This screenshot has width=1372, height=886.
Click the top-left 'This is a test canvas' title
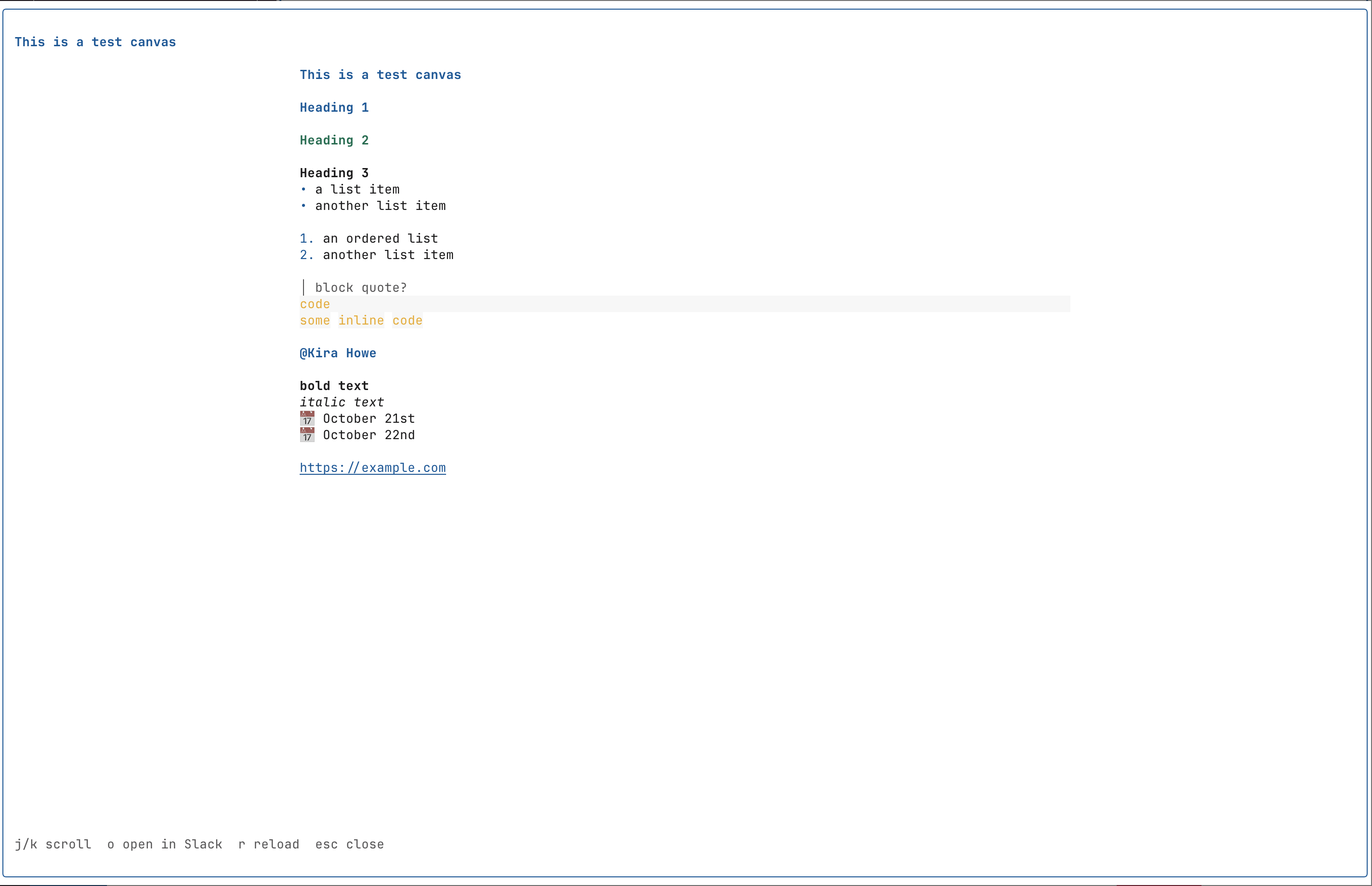[x=95, y=42]
